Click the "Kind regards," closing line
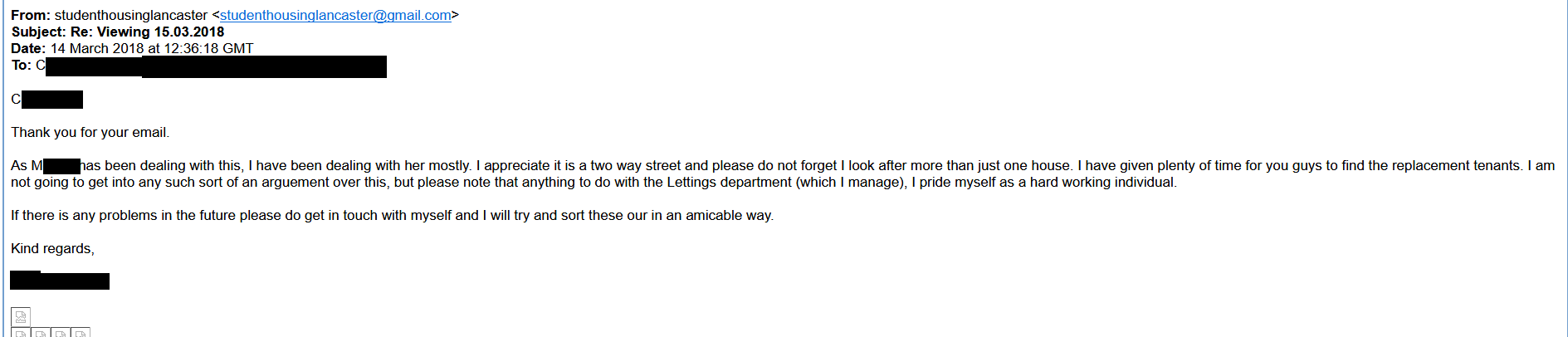 click(52, 249)
